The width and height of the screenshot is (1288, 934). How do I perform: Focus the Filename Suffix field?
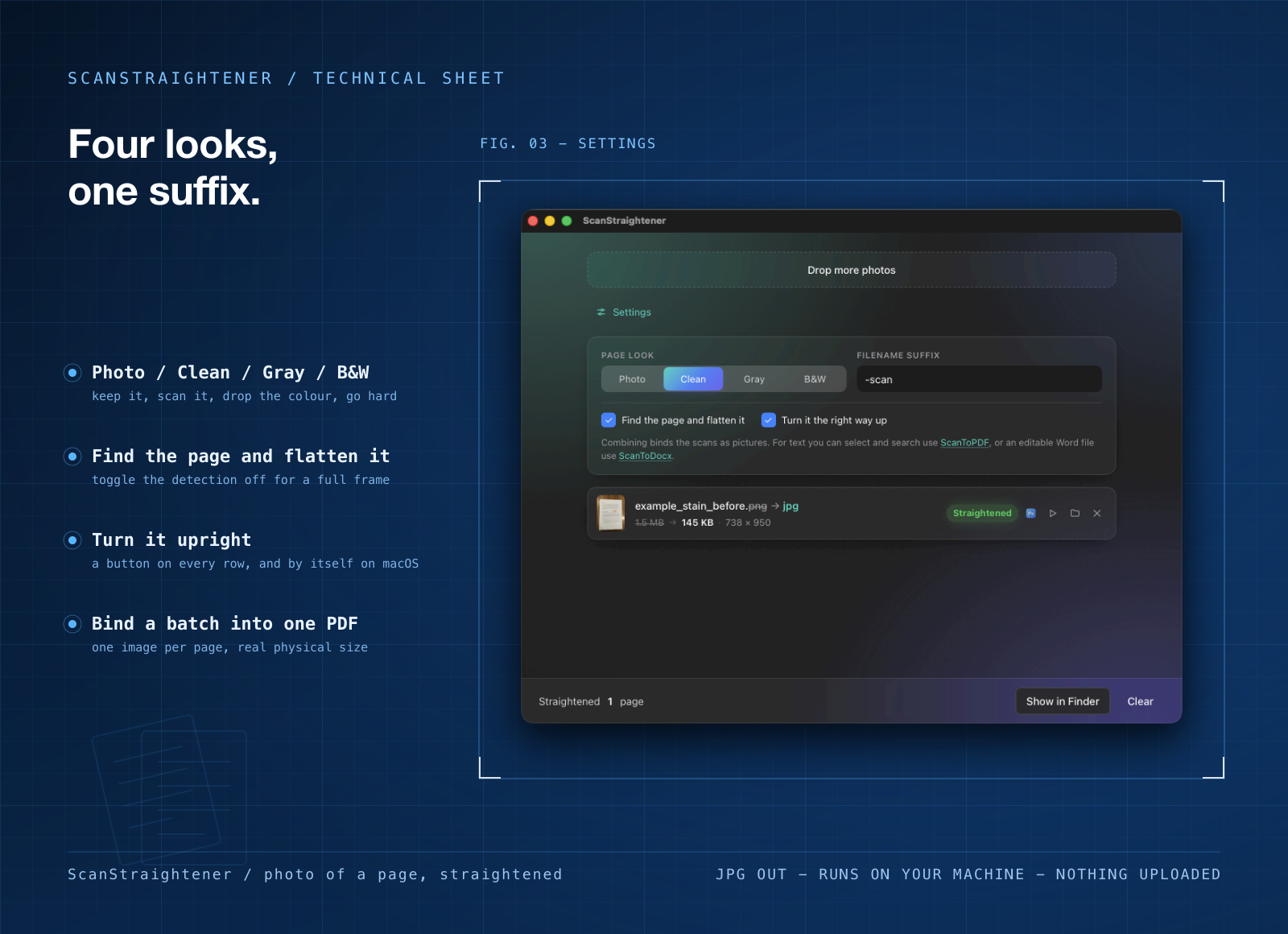click(x=979, y=379)
